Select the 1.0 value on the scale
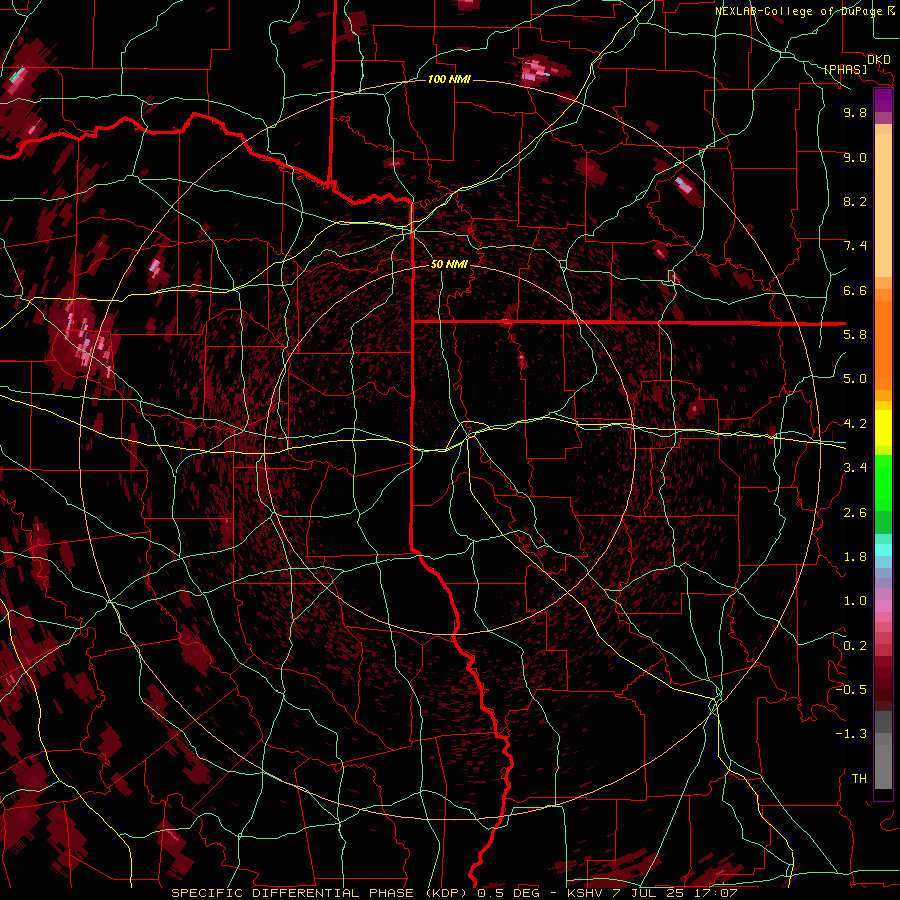 tap(855, 601)
